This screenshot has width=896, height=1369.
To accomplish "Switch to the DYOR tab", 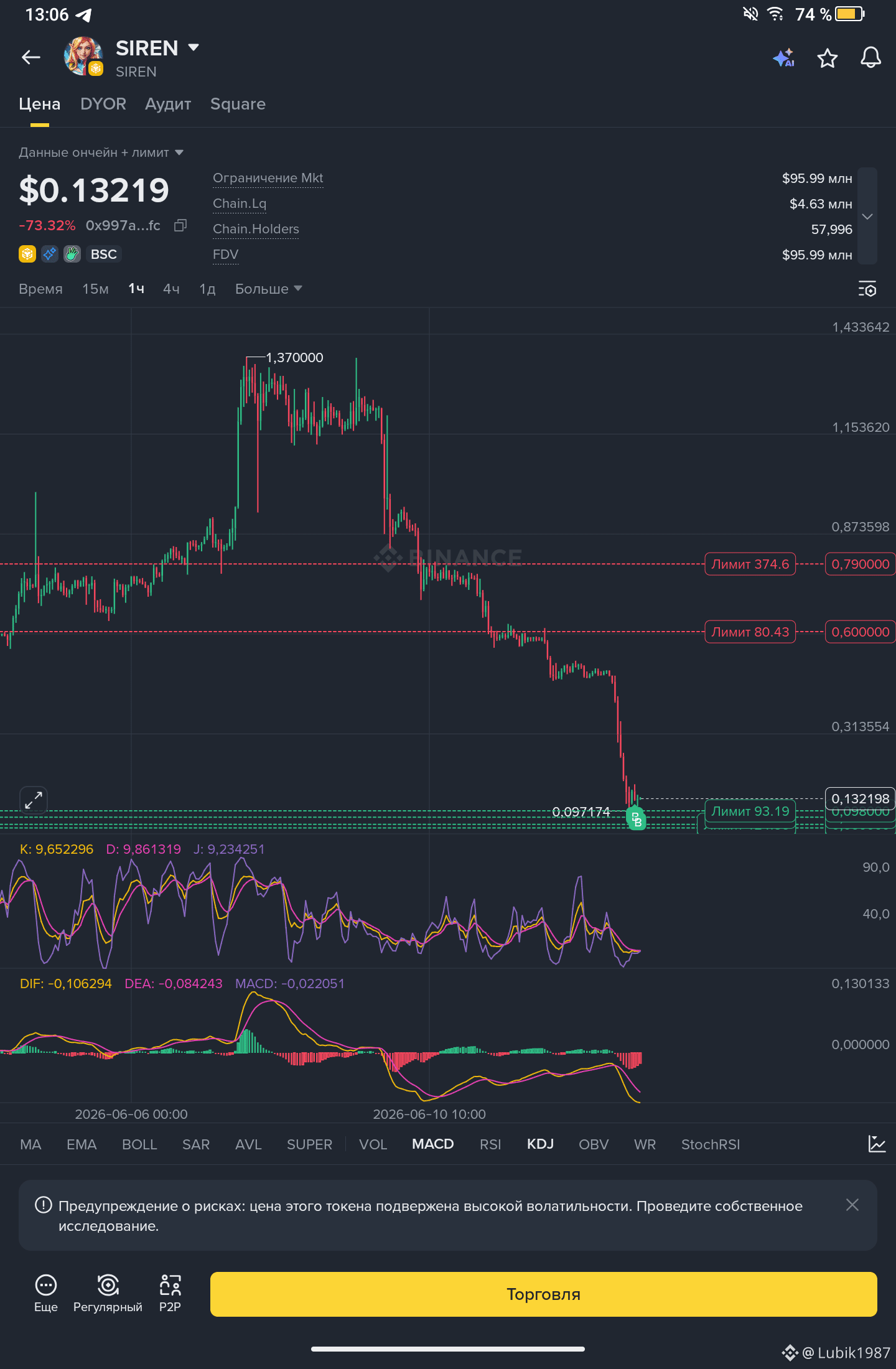I will 103,104.
